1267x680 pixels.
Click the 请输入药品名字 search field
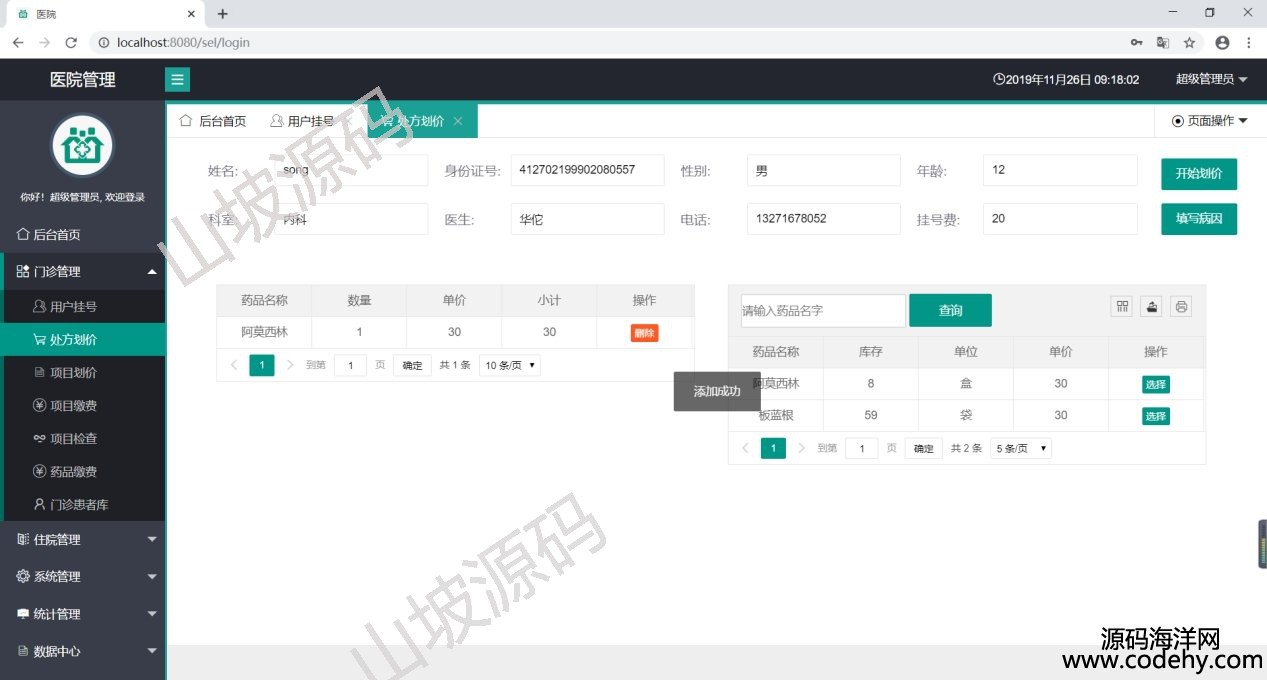click(x=823, y=310)
